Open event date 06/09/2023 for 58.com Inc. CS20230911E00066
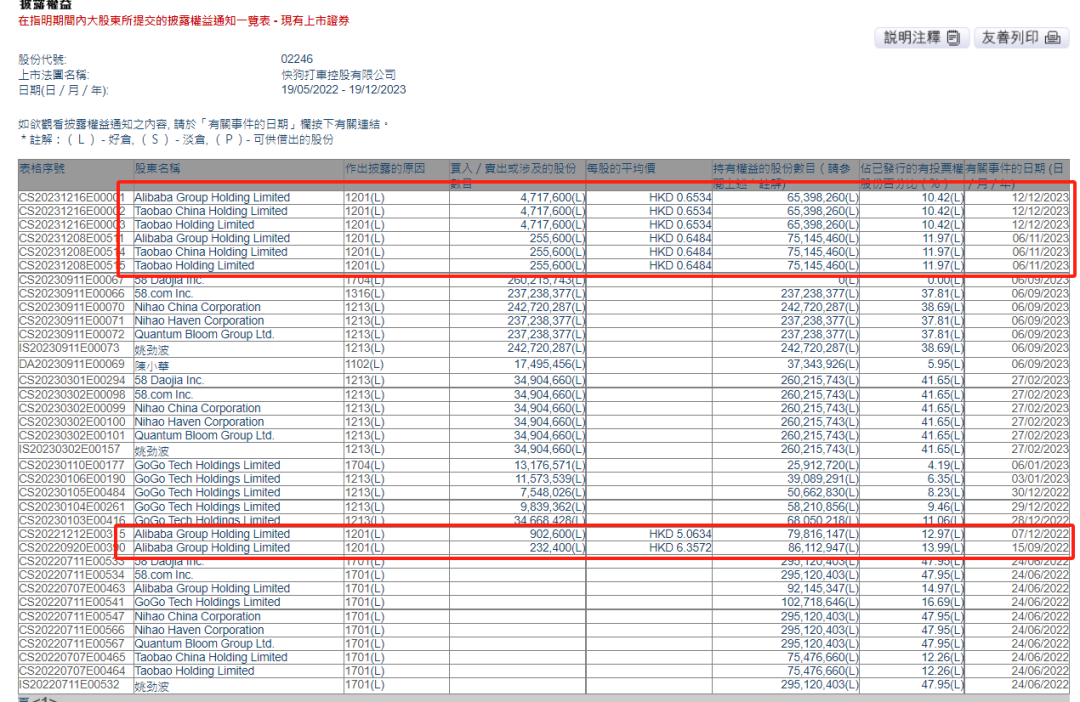The image size is (1080, 702). click(x=1040, y=293)
